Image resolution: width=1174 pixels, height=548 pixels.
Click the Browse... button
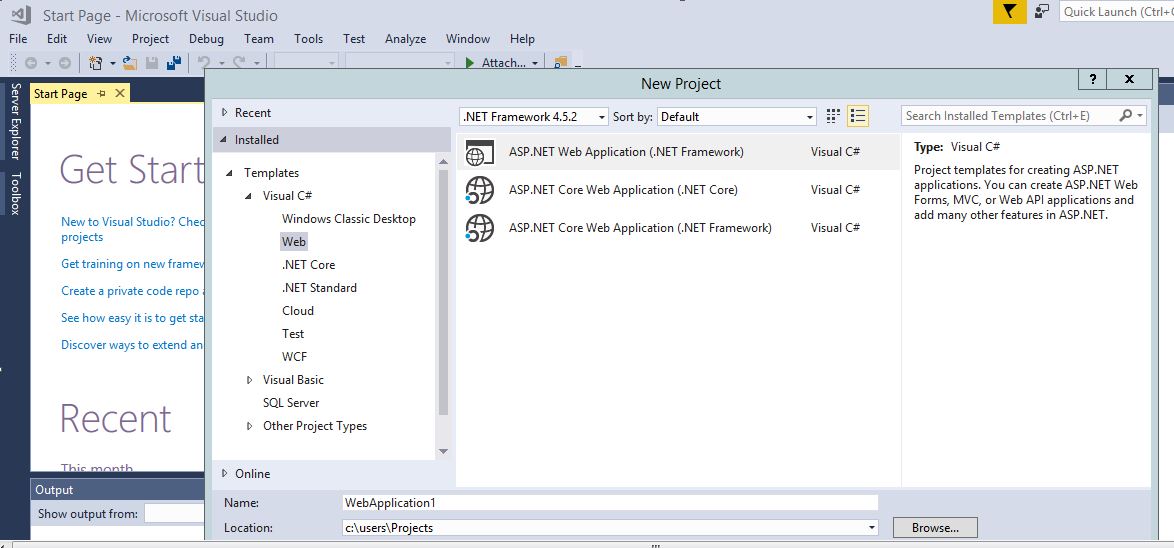coord(935,528)
